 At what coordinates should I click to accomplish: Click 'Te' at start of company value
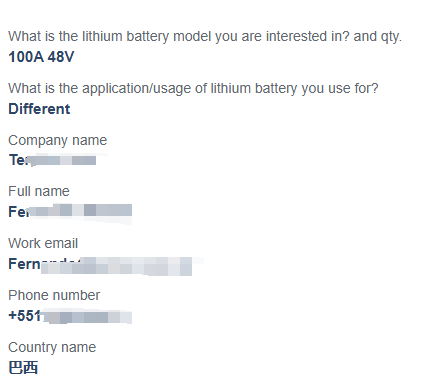click(x=17, y=160)
